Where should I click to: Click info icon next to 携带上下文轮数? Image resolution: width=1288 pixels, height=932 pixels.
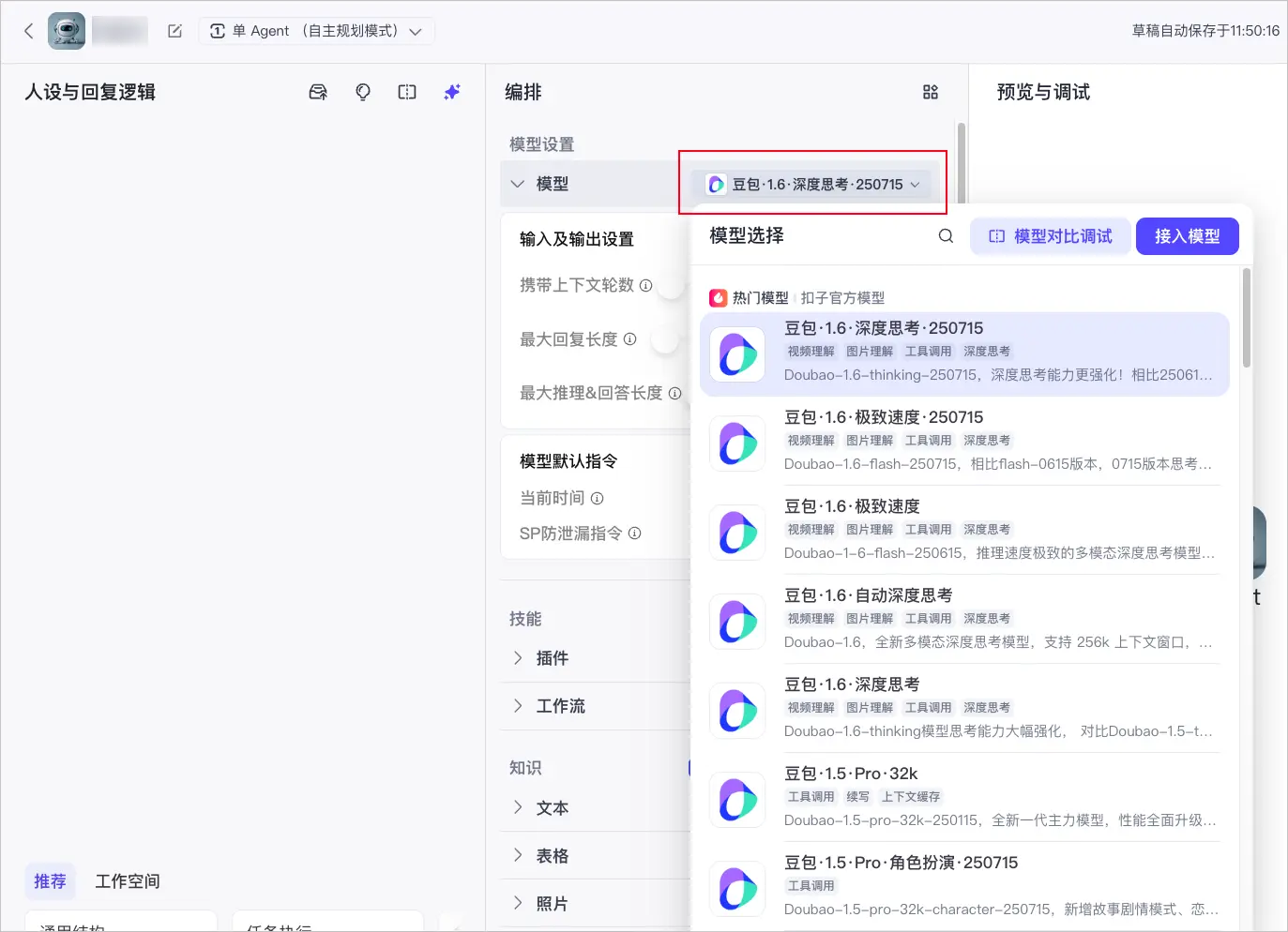pos(645,285)
